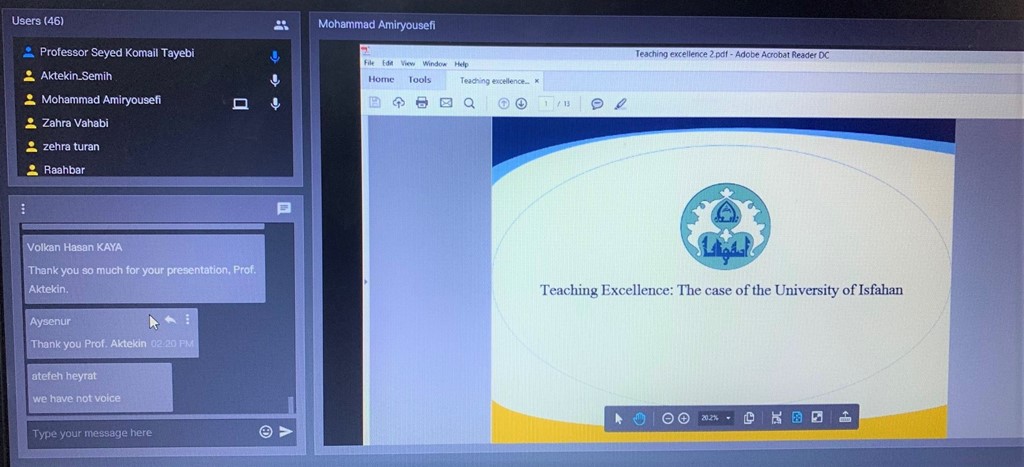Screen dimensions: 1024x467
Task: Open the users list icon
Action: pos(281,25)
